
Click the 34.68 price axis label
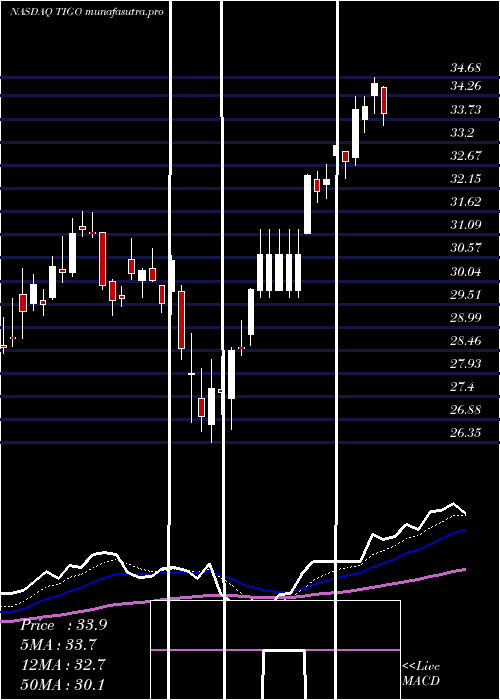point(465,68)
